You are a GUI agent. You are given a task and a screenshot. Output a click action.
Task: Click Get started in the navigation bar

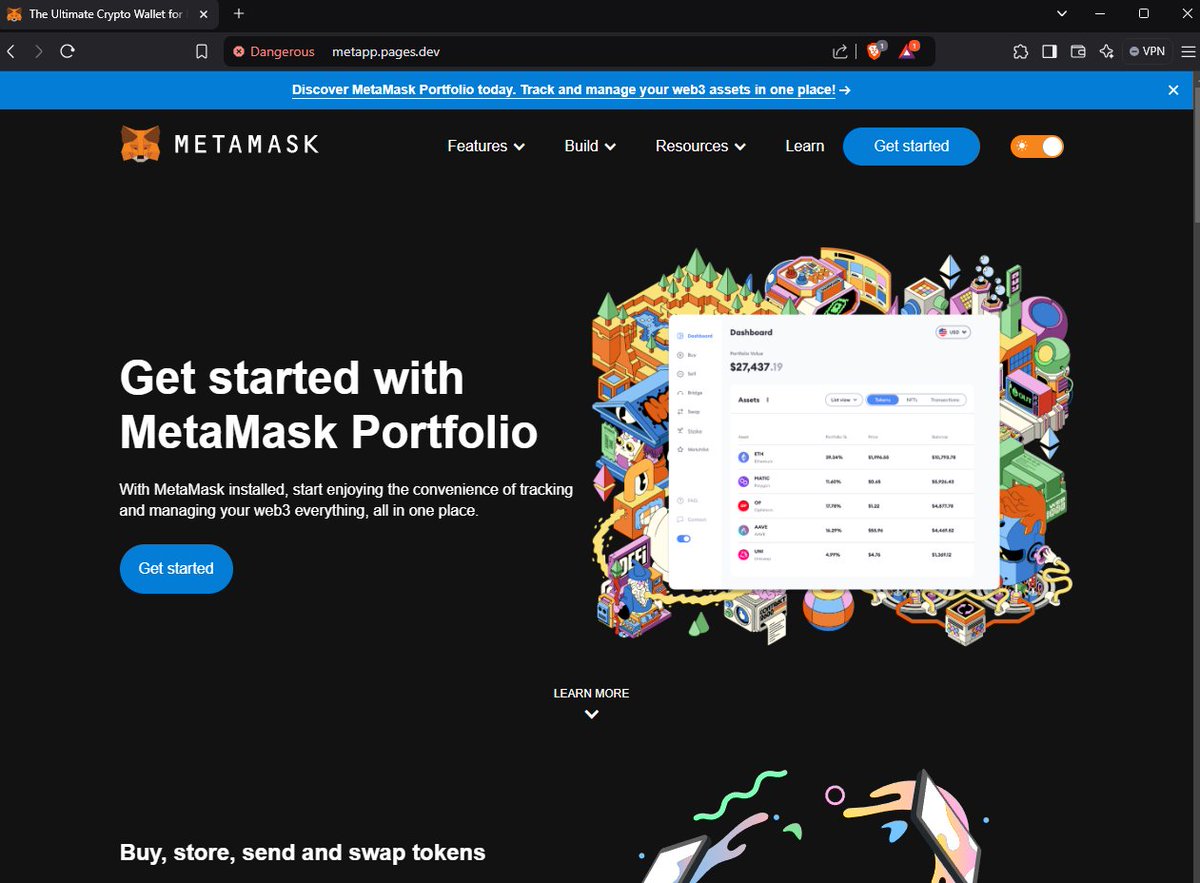911,146
